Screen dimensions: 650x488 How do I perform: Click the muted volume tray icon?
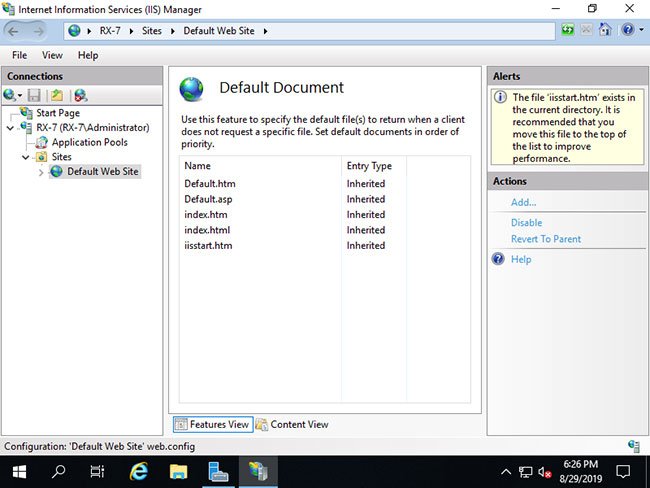[x=545, y=472]
